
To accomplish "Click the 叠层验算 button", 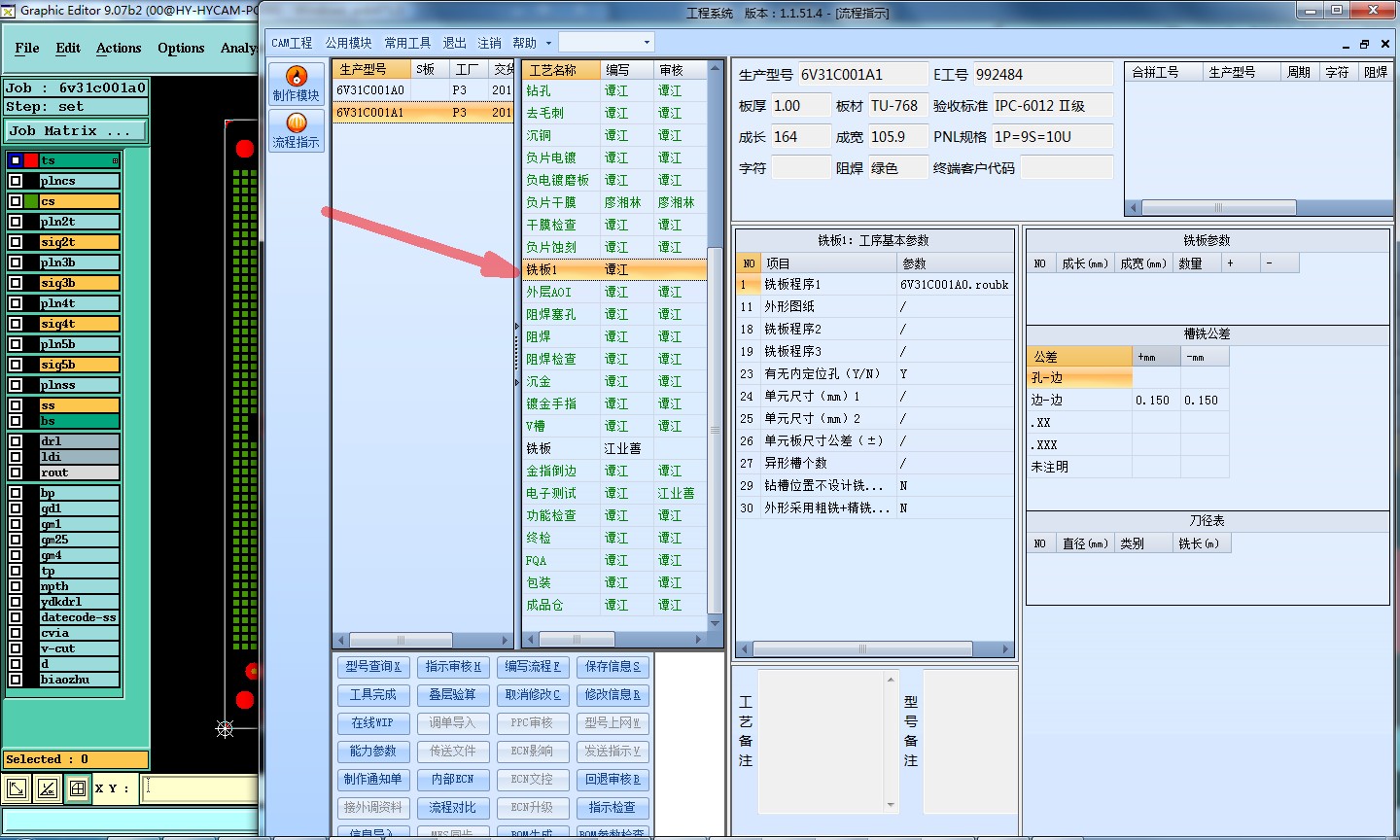I will pyautogui.click(x=453, y=694).
